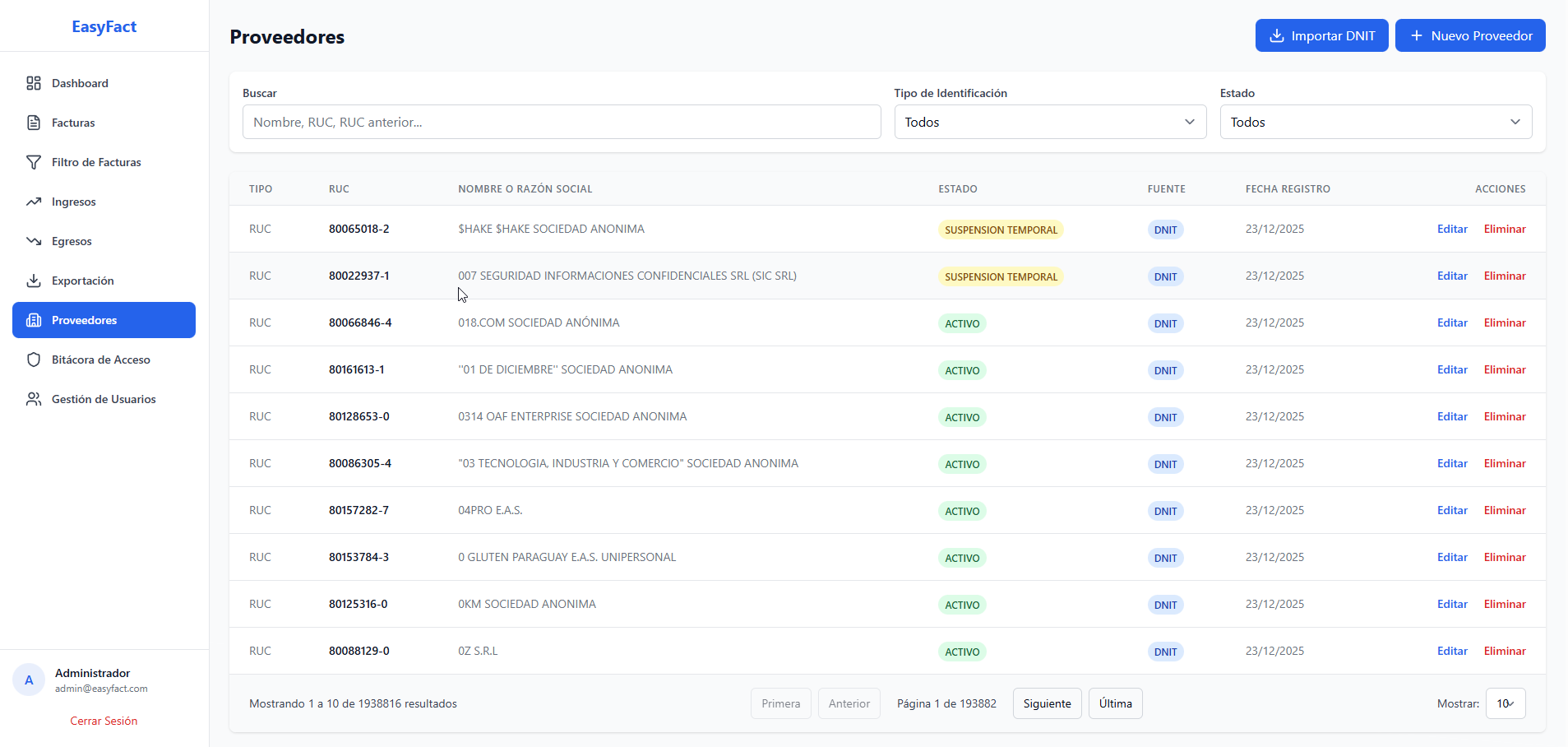Click the download icon beside Exportación

pos(34,281)
